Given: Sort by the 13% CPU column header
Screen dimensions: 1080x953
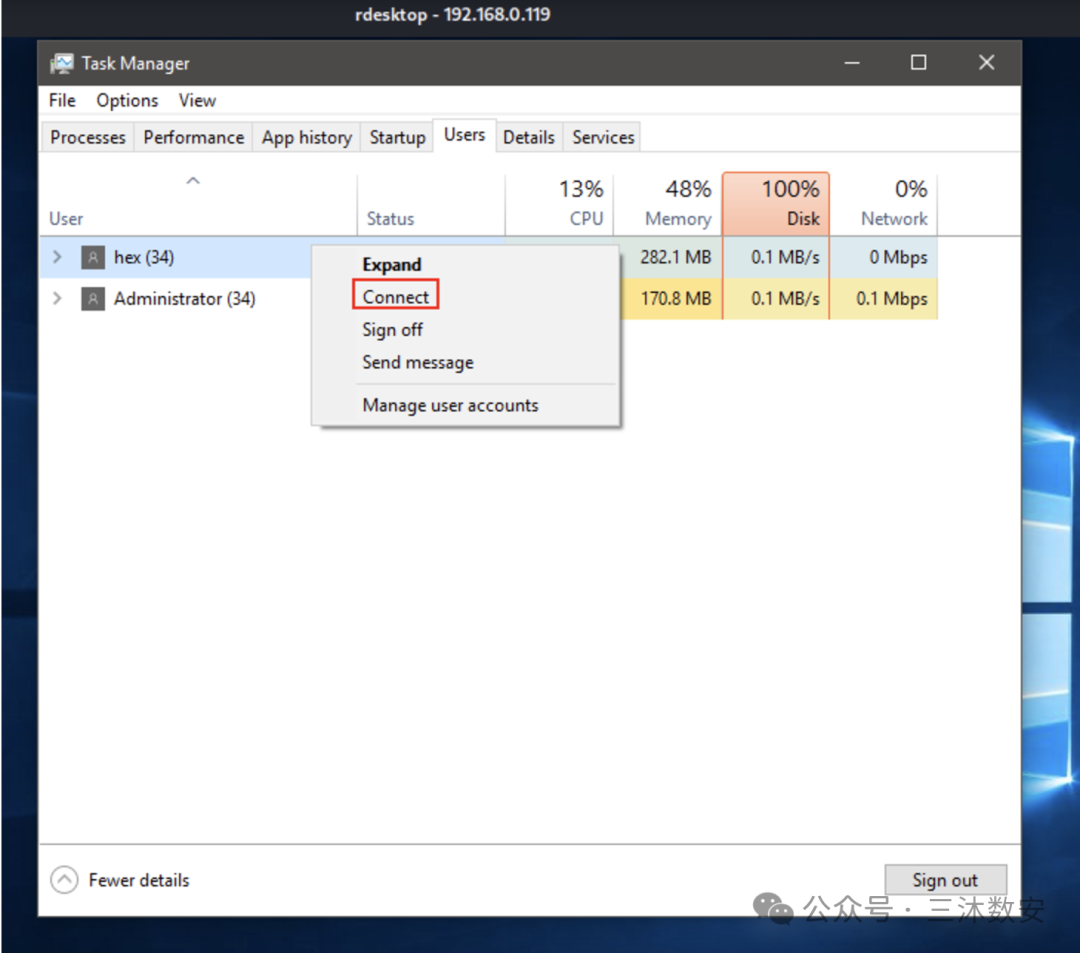Looking at the screenshot, I should [559, 203].
